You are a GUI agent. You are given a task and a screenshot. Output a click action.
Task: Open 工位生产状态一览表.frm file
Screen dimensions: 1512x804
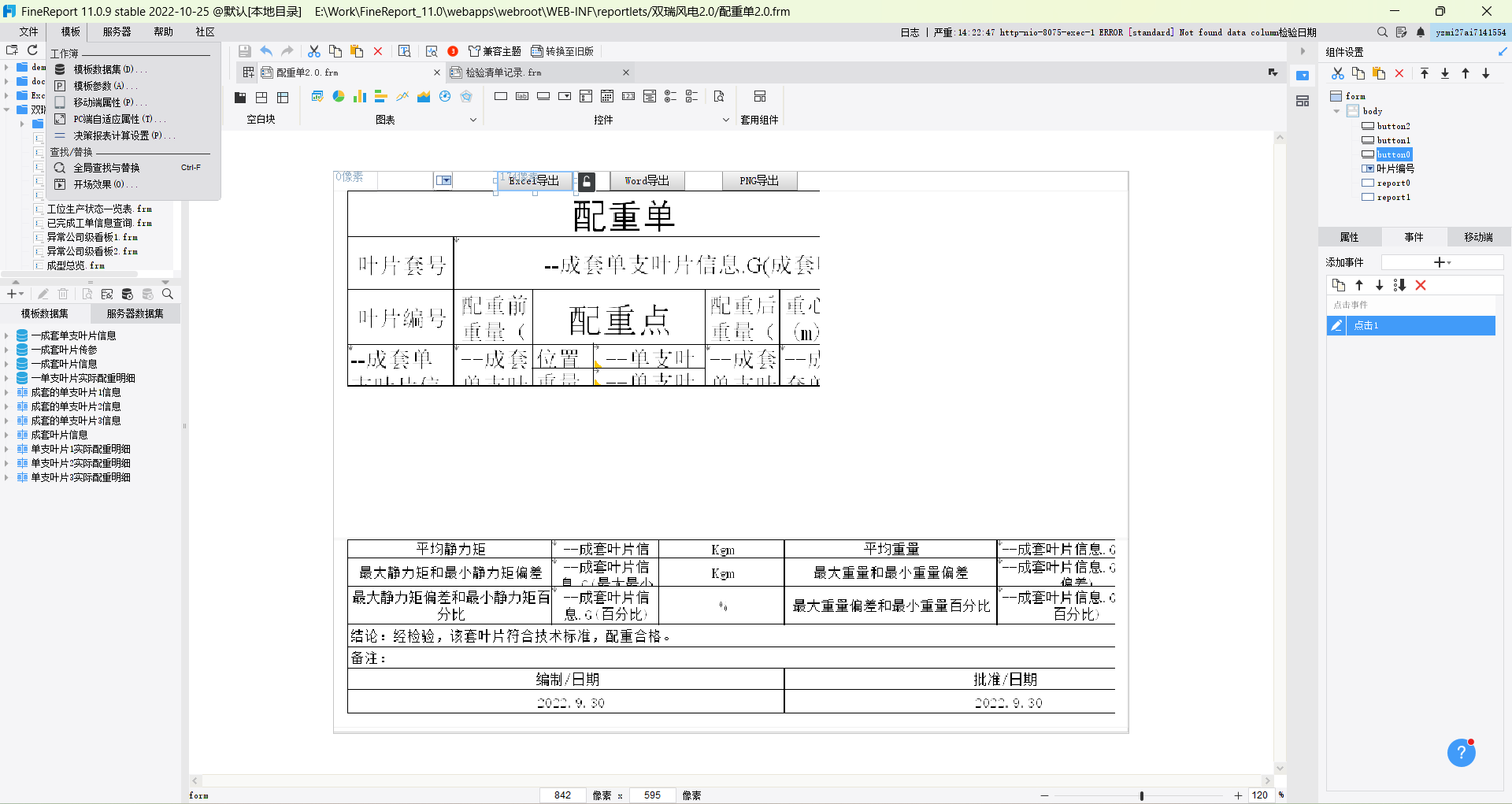pos(99,209)
